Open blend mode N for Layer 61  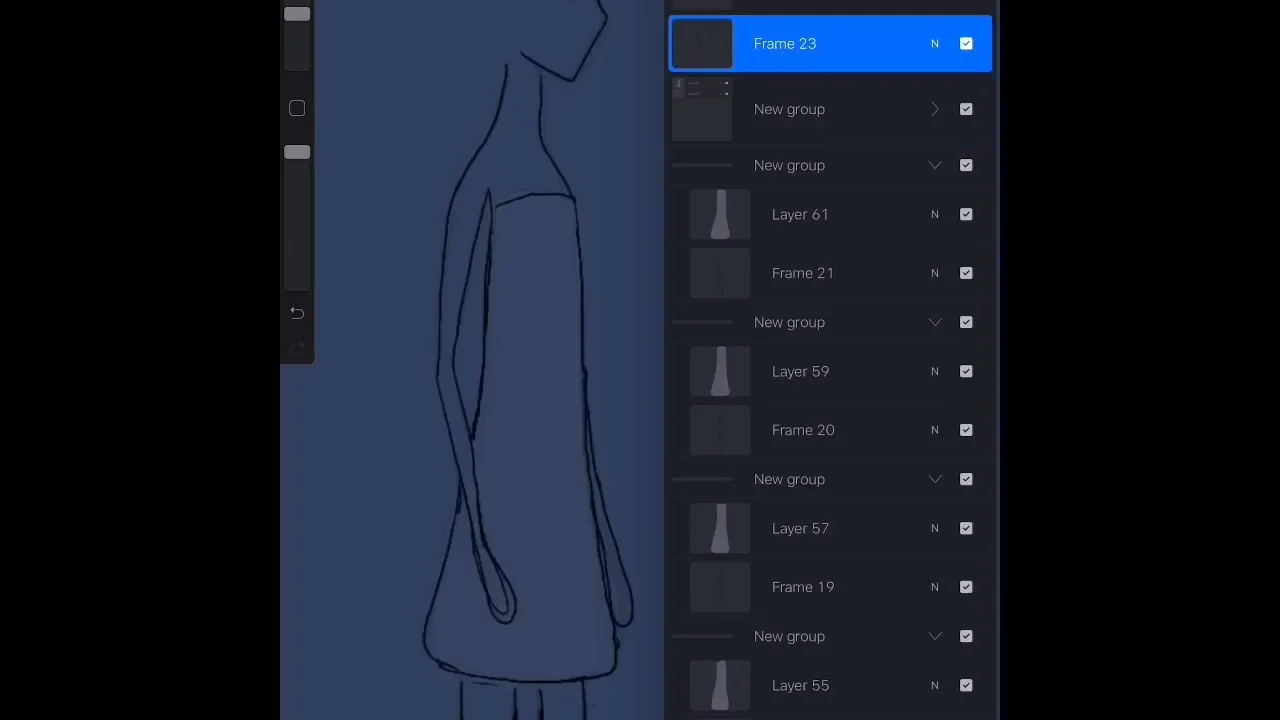(x=935, y=214)
